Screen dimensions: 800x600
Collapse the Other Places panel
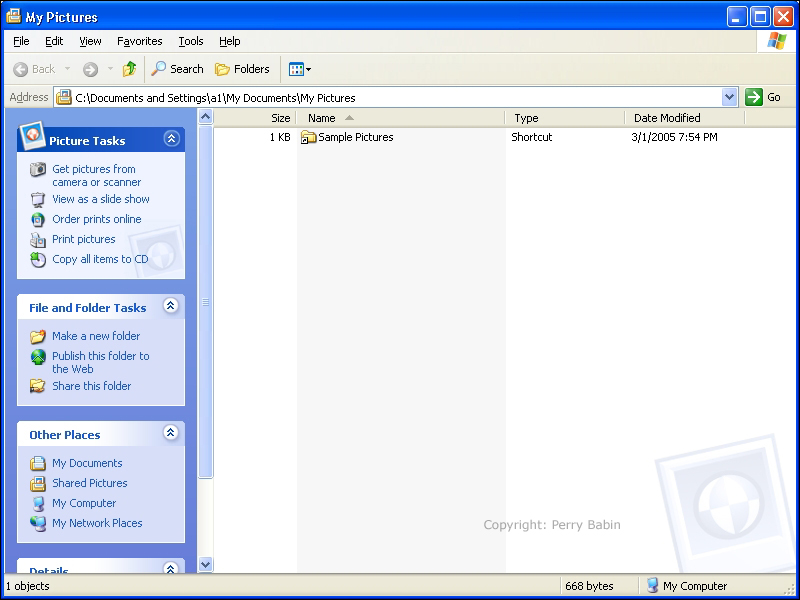click(x=170, y=432)
